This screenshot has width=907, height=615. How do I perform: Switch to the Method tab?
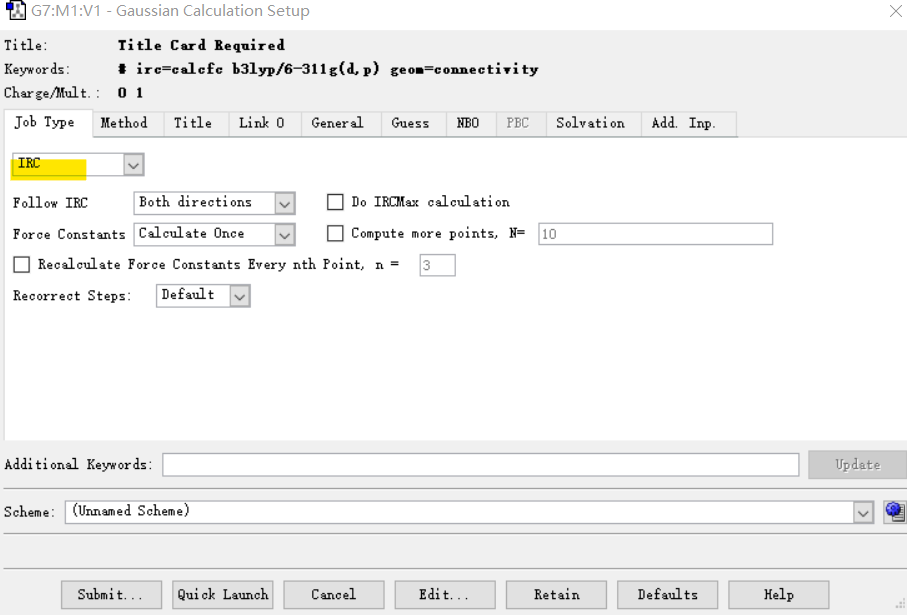point(124,123)
